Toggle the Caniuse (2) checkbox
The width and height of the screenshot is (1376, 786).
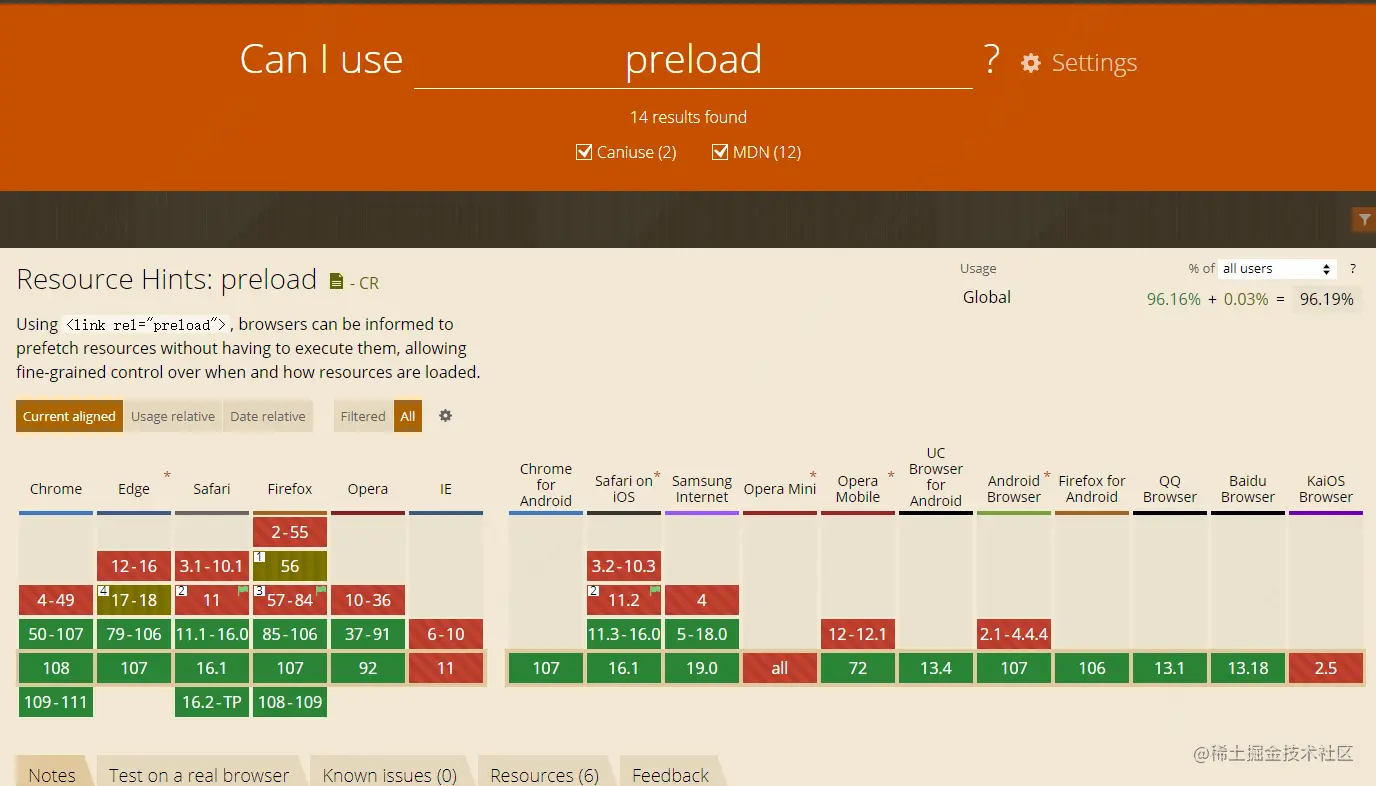584,152
